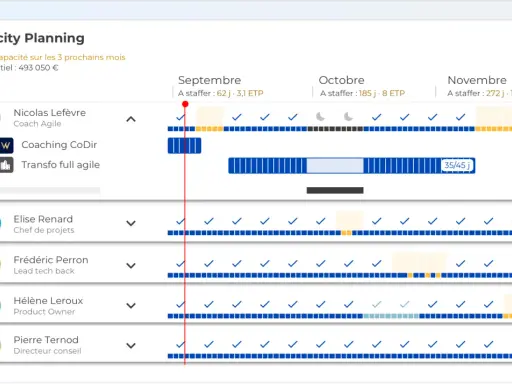Image resolution: width=512 pixels, height=384 pixels.
Task: Open Nicolas Lefèvre's profile name
Action: click(50, 113)
